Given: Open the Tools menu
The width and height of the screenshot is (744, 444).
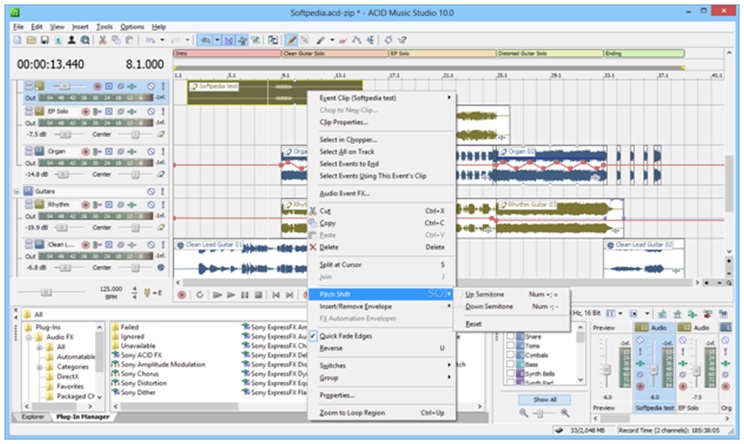Looking at the screenshot, I should coord(104,27).
